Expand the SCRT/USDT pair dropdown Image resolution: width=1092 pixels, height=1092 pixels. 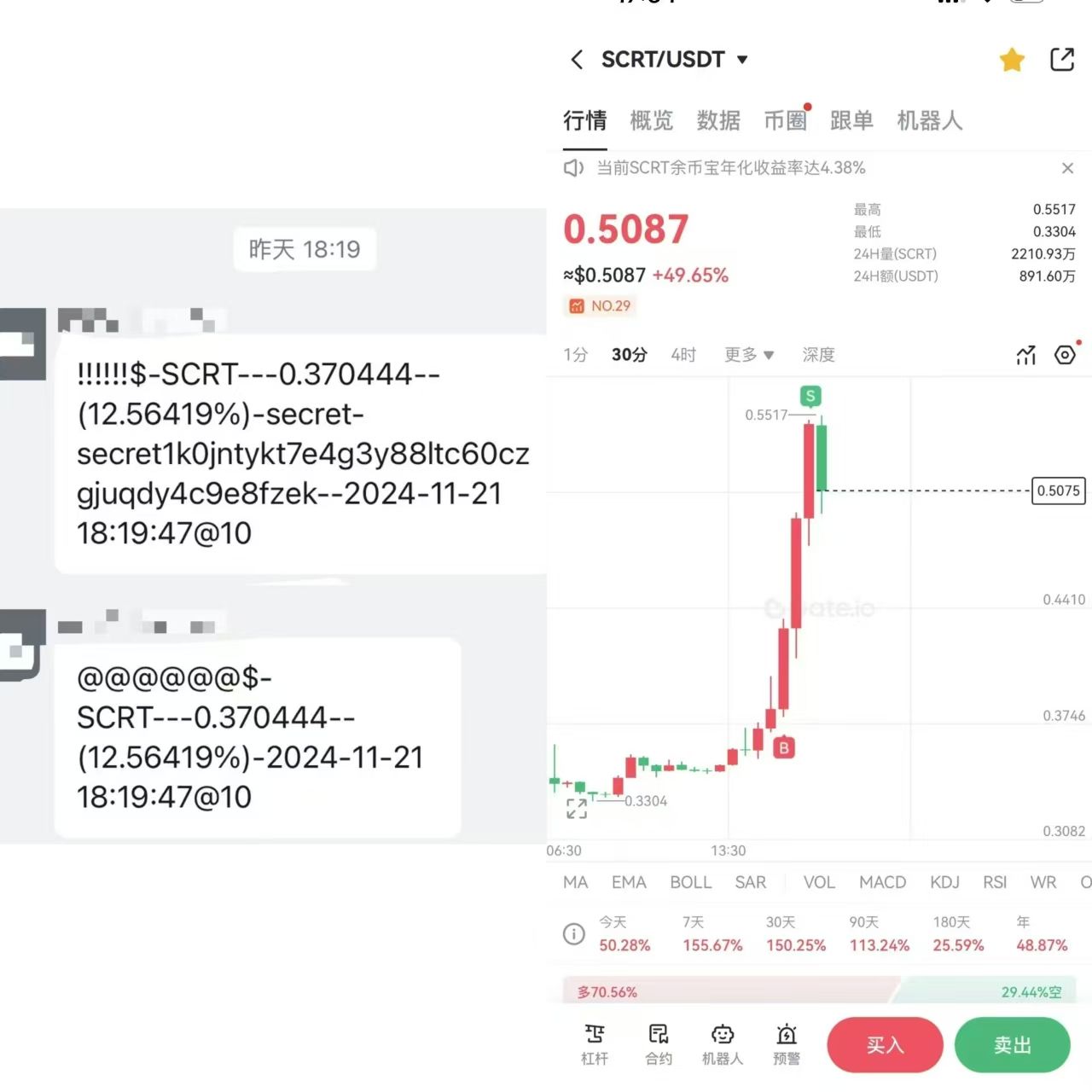point(742,60)
